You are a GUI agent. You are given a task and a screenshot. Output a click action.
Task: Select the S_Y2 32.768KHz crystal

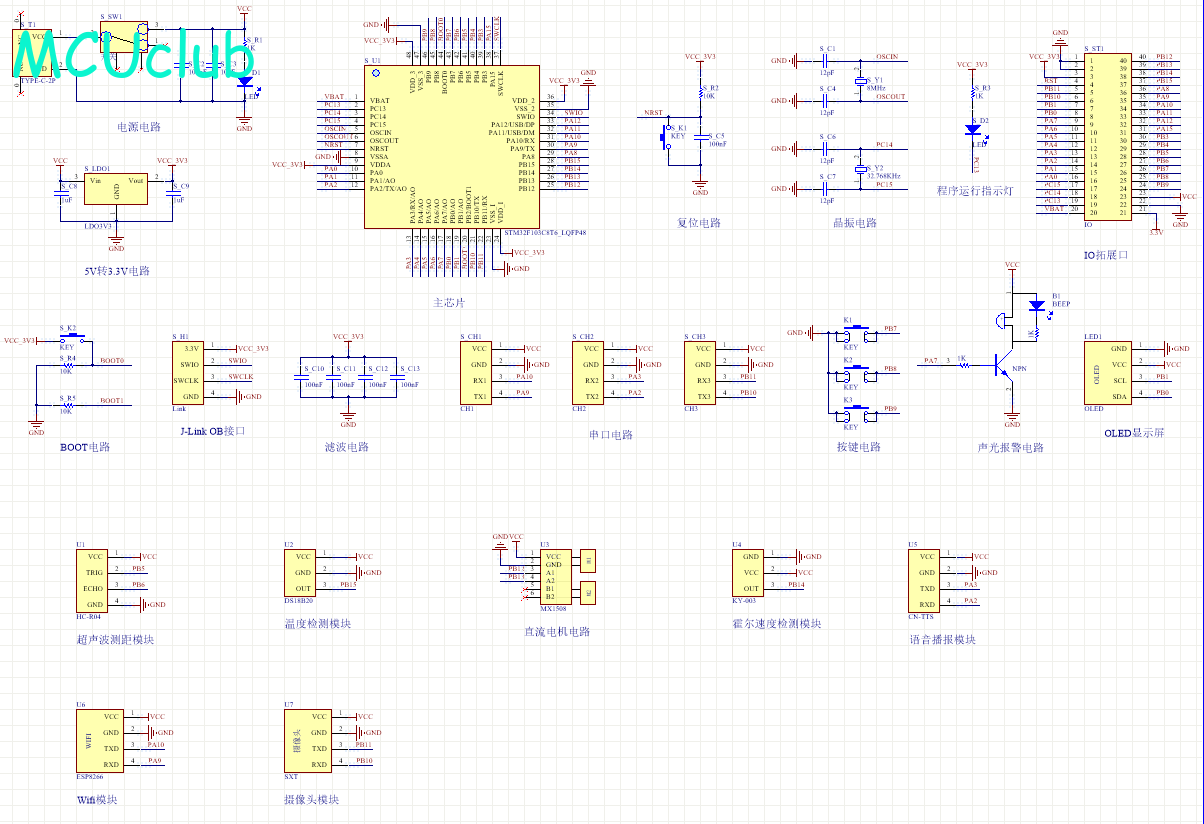[x=859, y=169]
